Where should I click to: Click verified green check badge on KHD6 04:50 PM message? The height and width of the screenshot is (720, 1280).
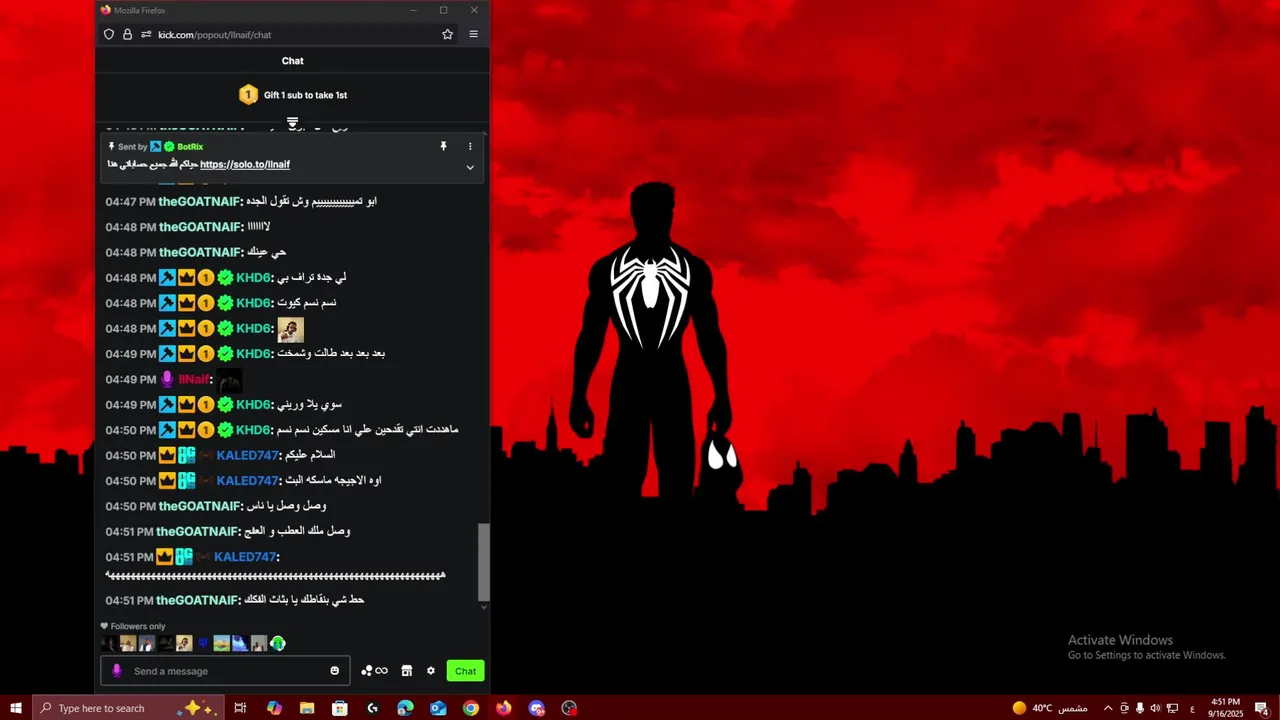click(x=225, y=430)
